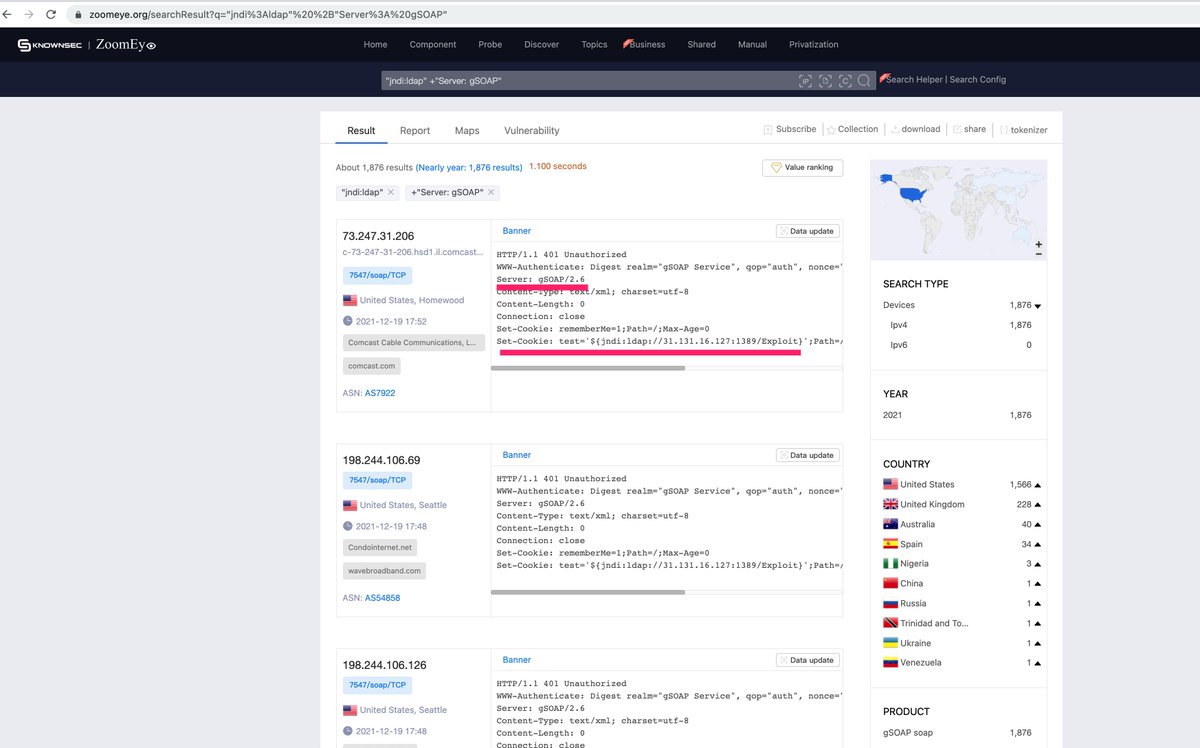Image resolution: width=1200 pixels, height=748 pixels.
Task: Switch to the Maps tab
Action: coord(467,131)
